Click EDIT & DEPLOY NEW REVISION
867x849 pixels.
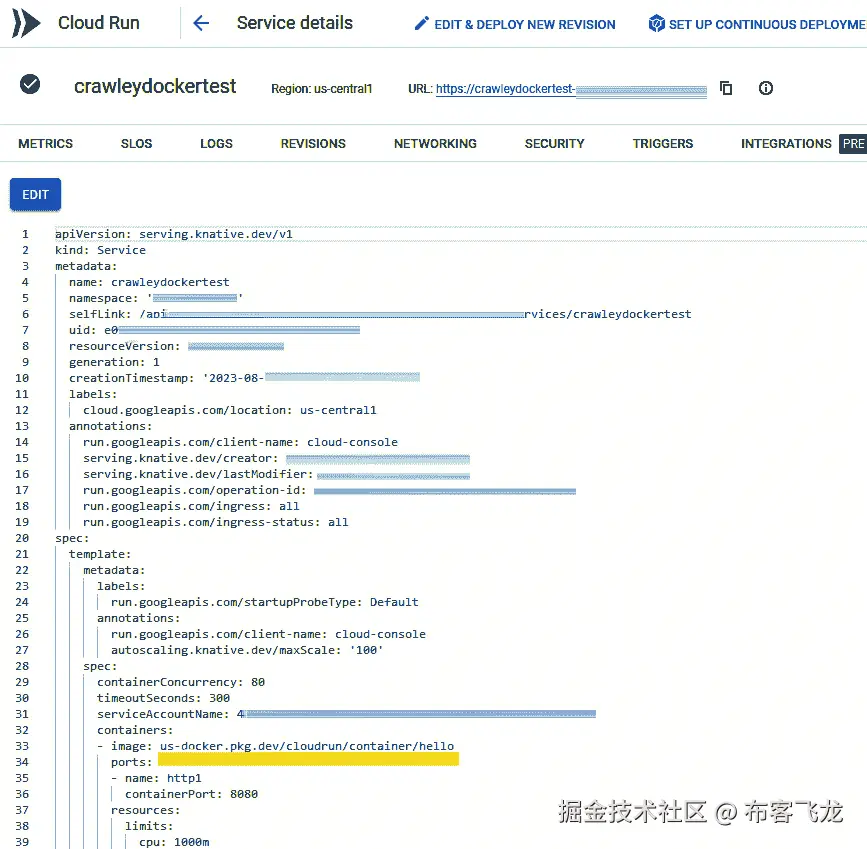[520, 23]
